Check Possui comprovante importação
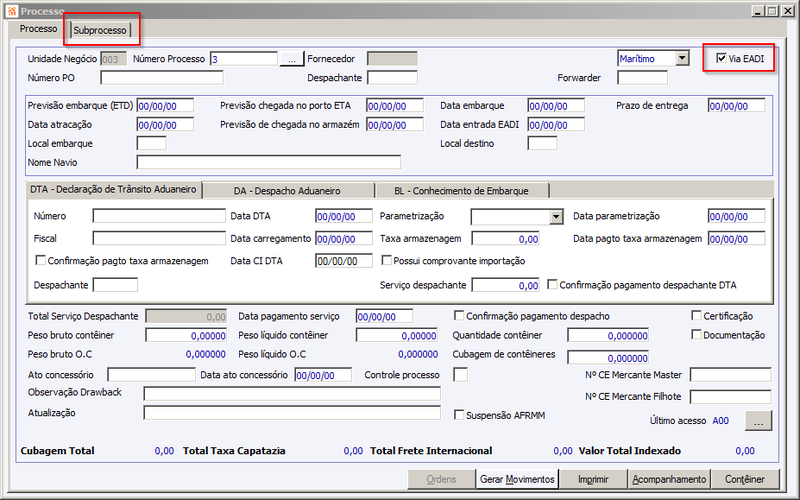The image size is (800, 500). (x=387, y=260)
